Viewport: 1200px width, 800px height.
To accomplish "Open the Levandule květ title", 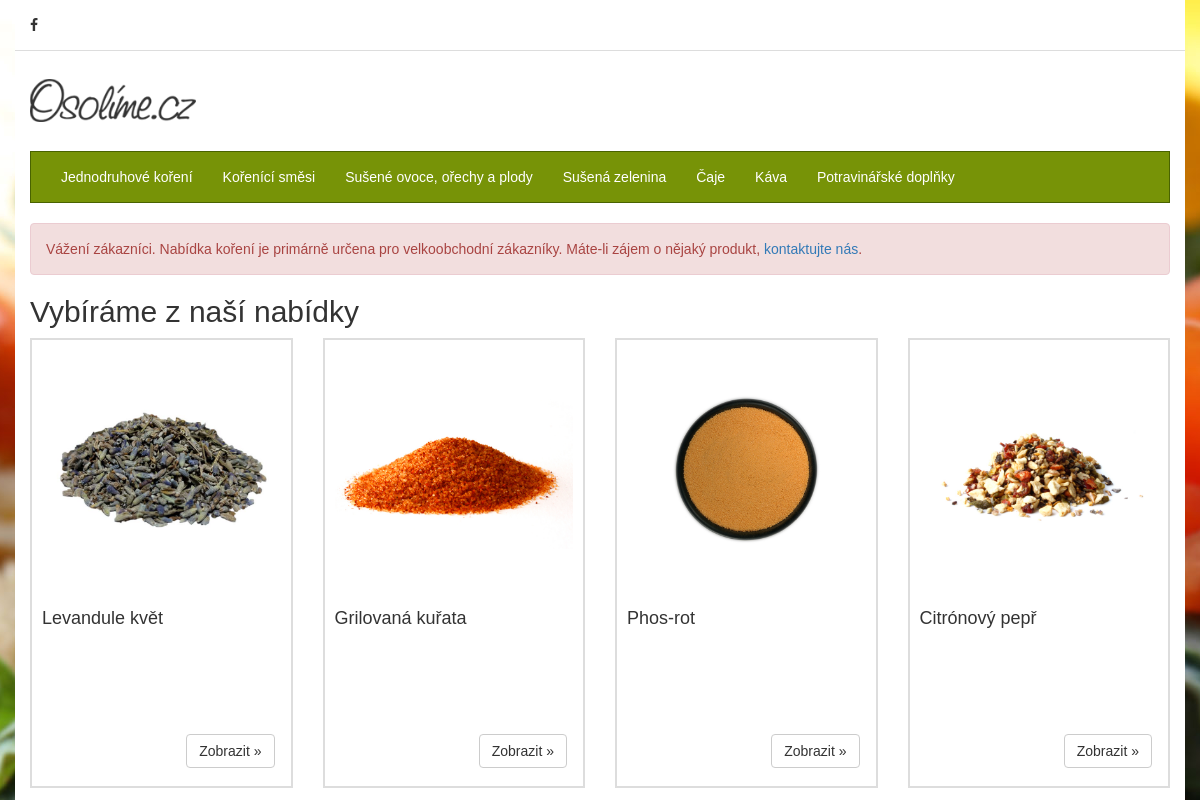I will 102,618.
